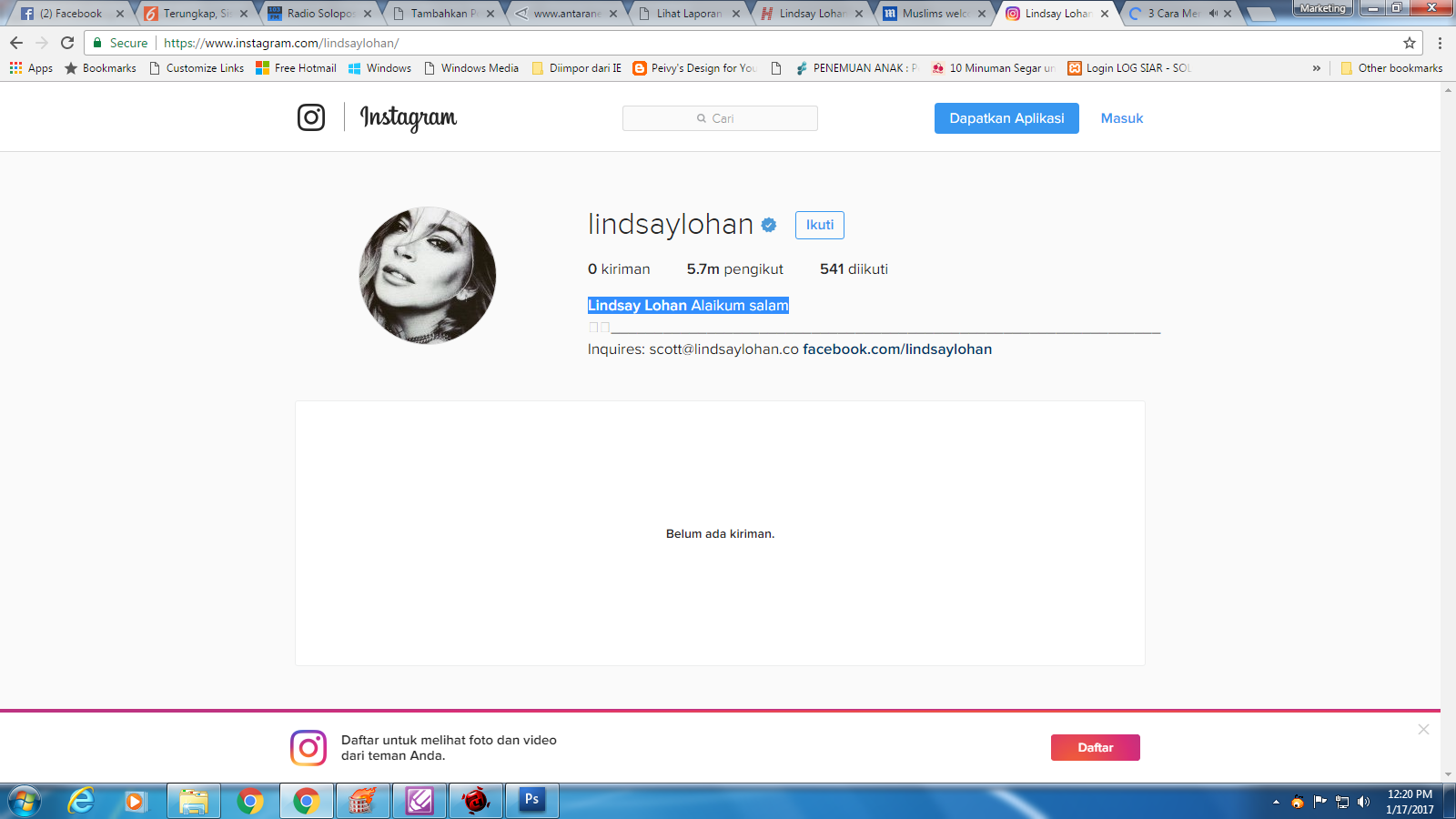The width and height of the screenshot is (1456, 819).
Task: Click the 5.7m pengikut follower count
Action: [x=735, y=269]
